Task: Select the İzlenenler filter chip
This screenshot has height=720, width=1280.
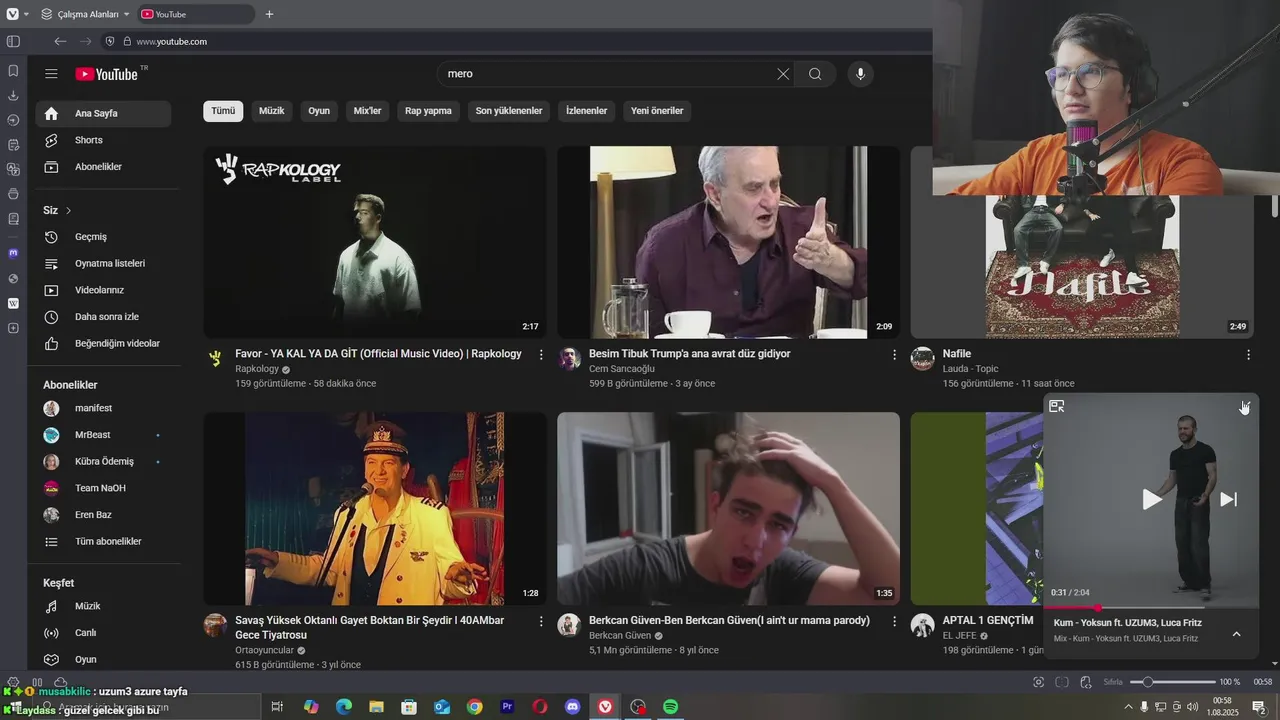Action: [587, 111]
